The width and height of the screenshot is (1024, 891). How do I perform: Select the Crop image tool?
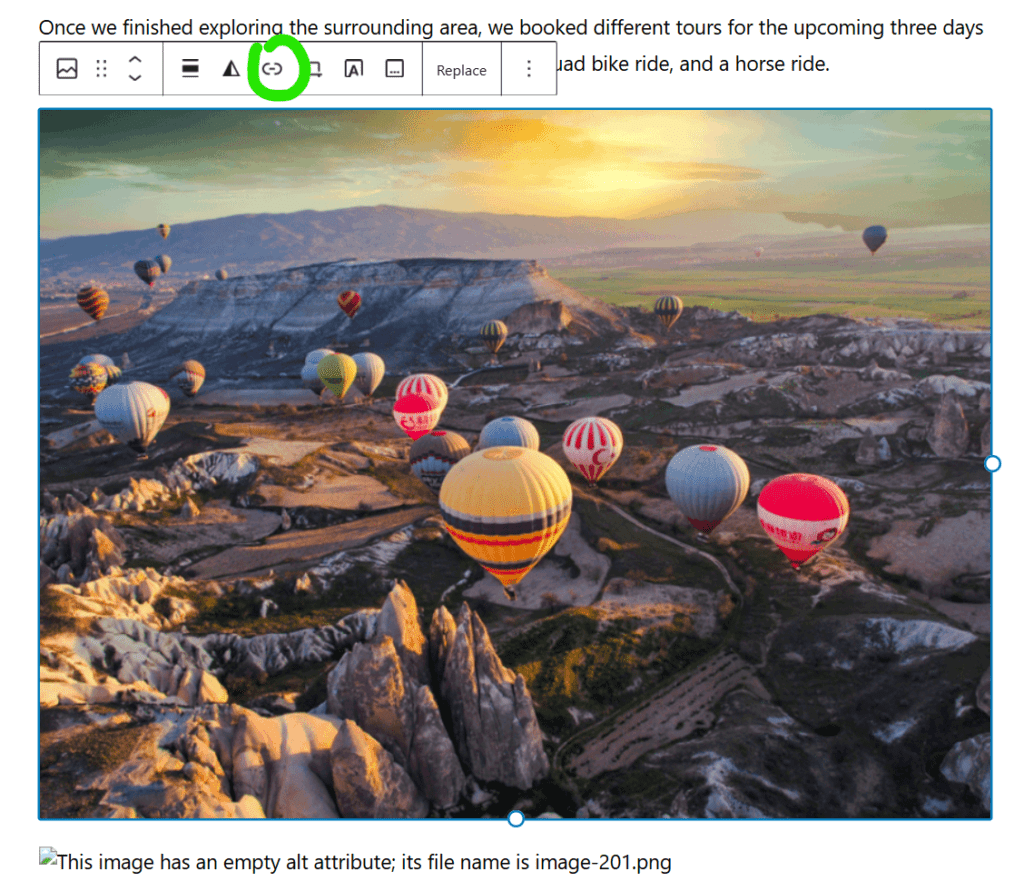tap(314, 69)
